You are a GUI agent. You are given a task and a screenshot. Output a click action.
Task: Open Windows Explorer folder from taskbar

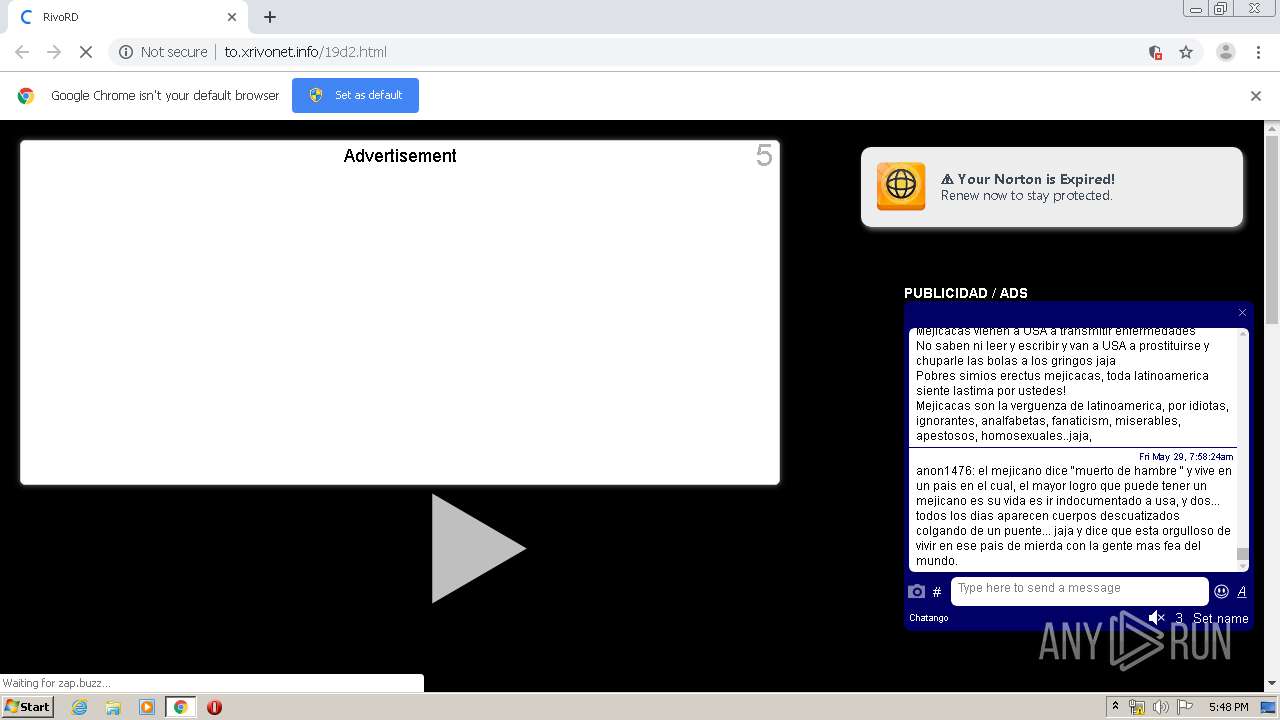[x=113, y=707]
